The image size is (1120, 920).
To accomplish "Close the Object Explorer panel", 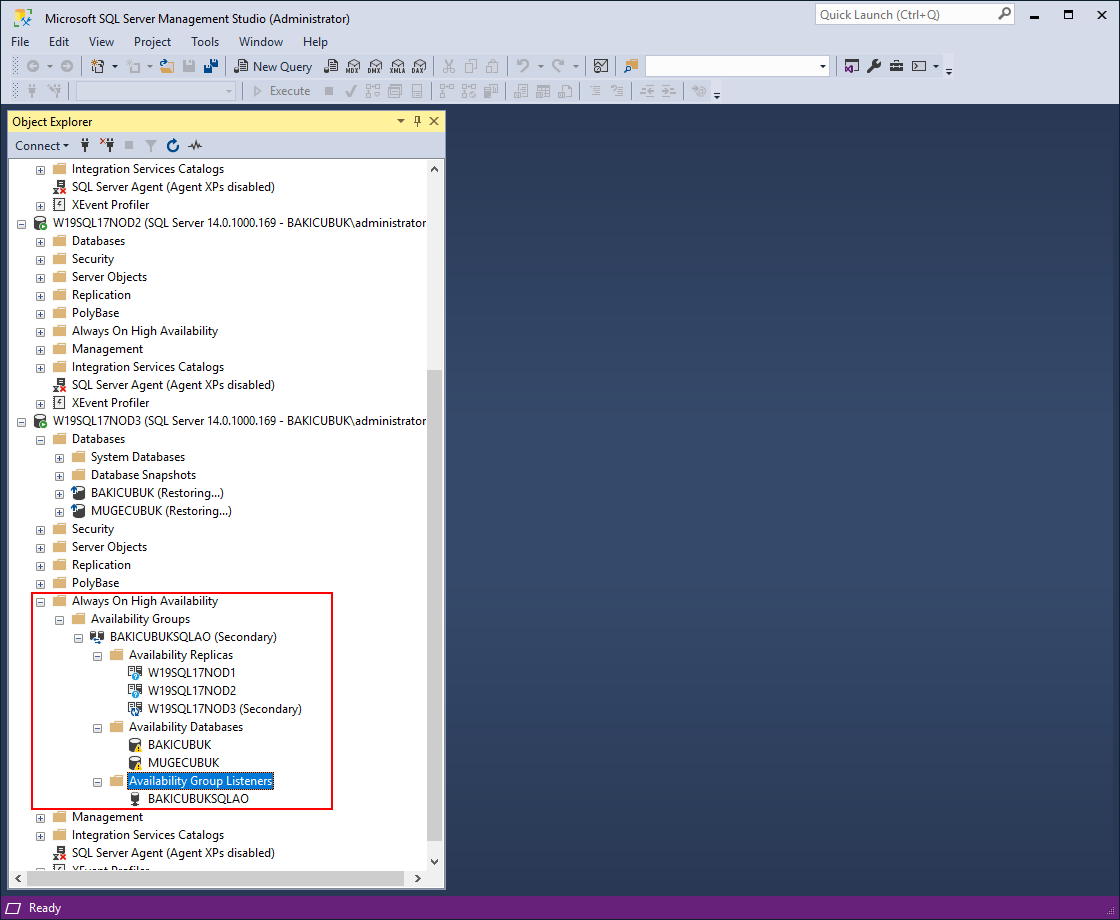I will (x=434, y=121).
